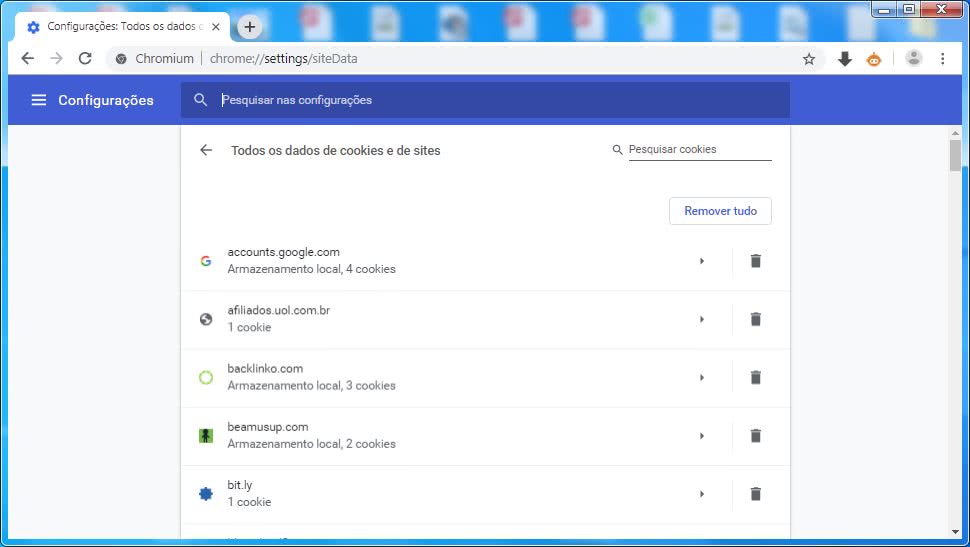Click 'Armazenamento local, 3 cookies' text
970x547 pixels.
(311, 385)
